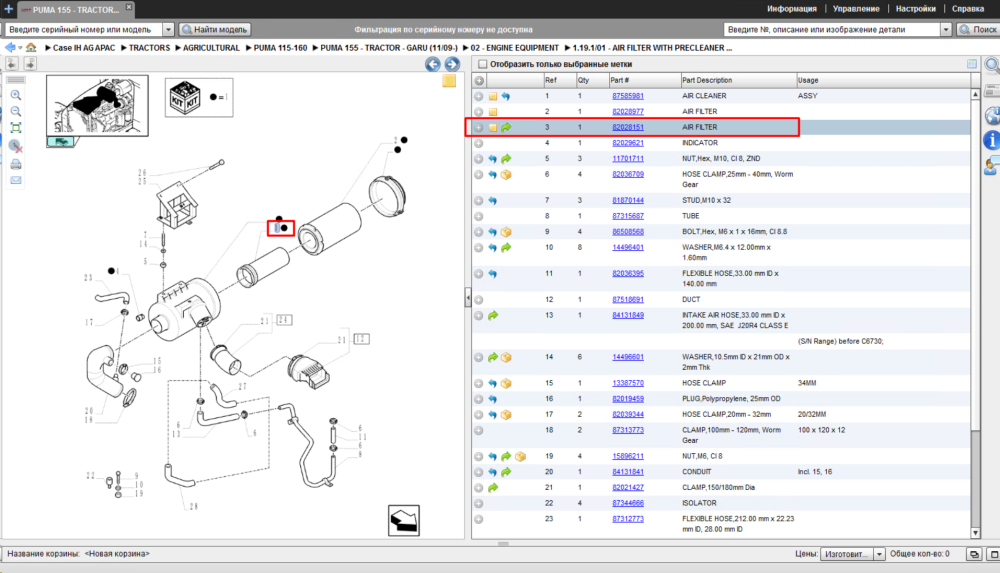Go to next illustration with blue right arrow
The image size is (1000, 573).
[x=452, y=64]
